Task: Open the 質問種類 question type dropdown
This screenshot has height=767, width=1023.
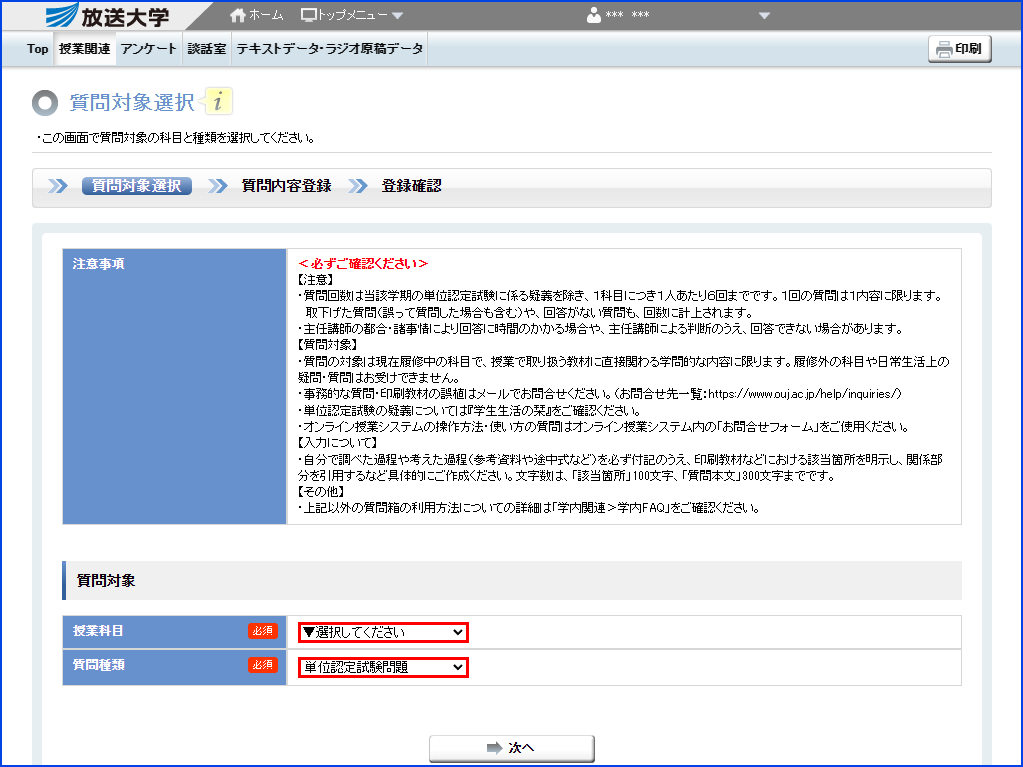Action: [382, 667]
